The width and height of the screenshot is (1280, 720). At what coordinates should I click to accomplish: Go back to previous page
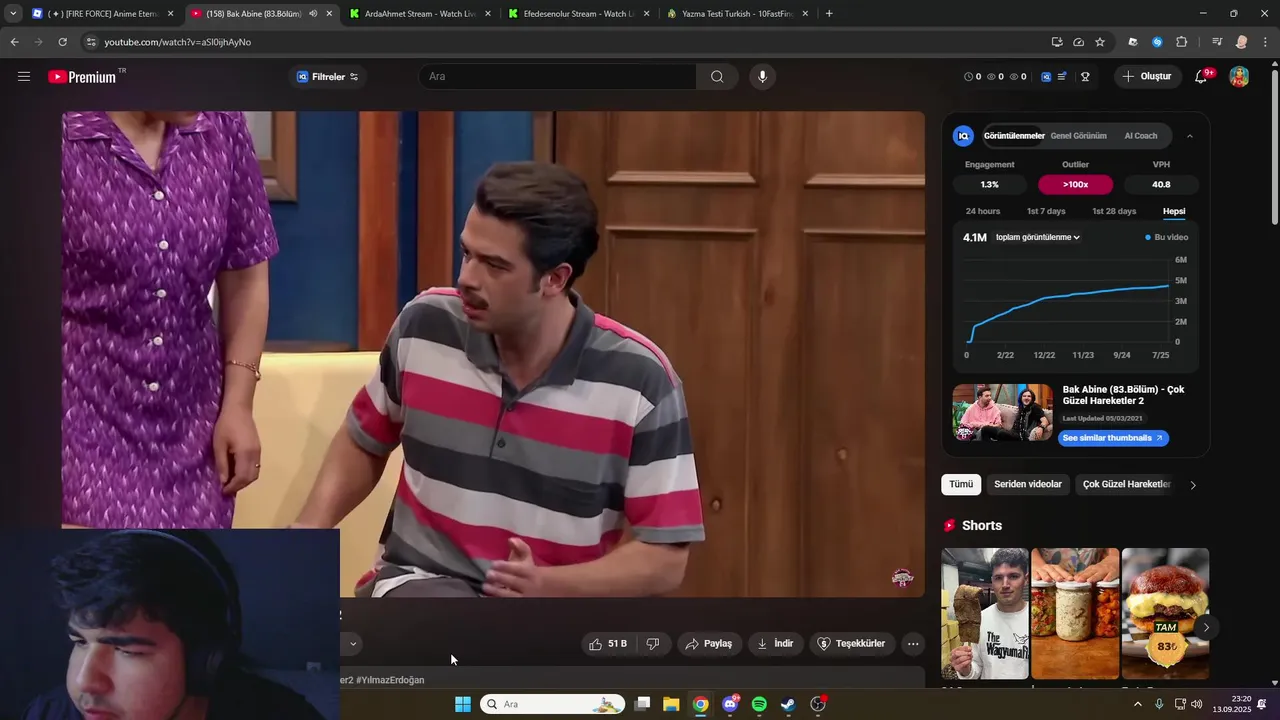(x=14, y=42)
